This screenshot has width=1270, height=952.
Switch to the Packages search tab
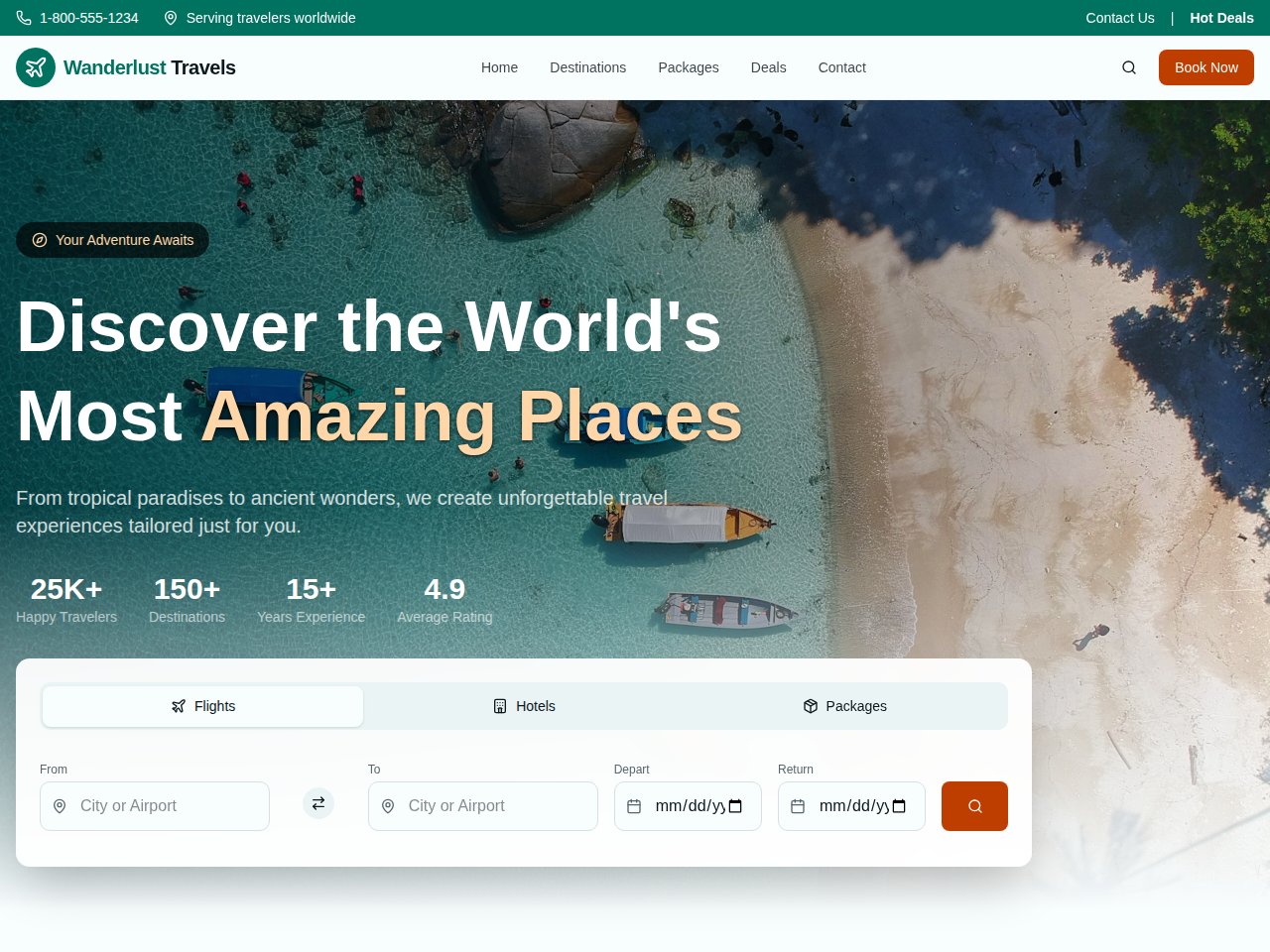click(x=844, y=706)
